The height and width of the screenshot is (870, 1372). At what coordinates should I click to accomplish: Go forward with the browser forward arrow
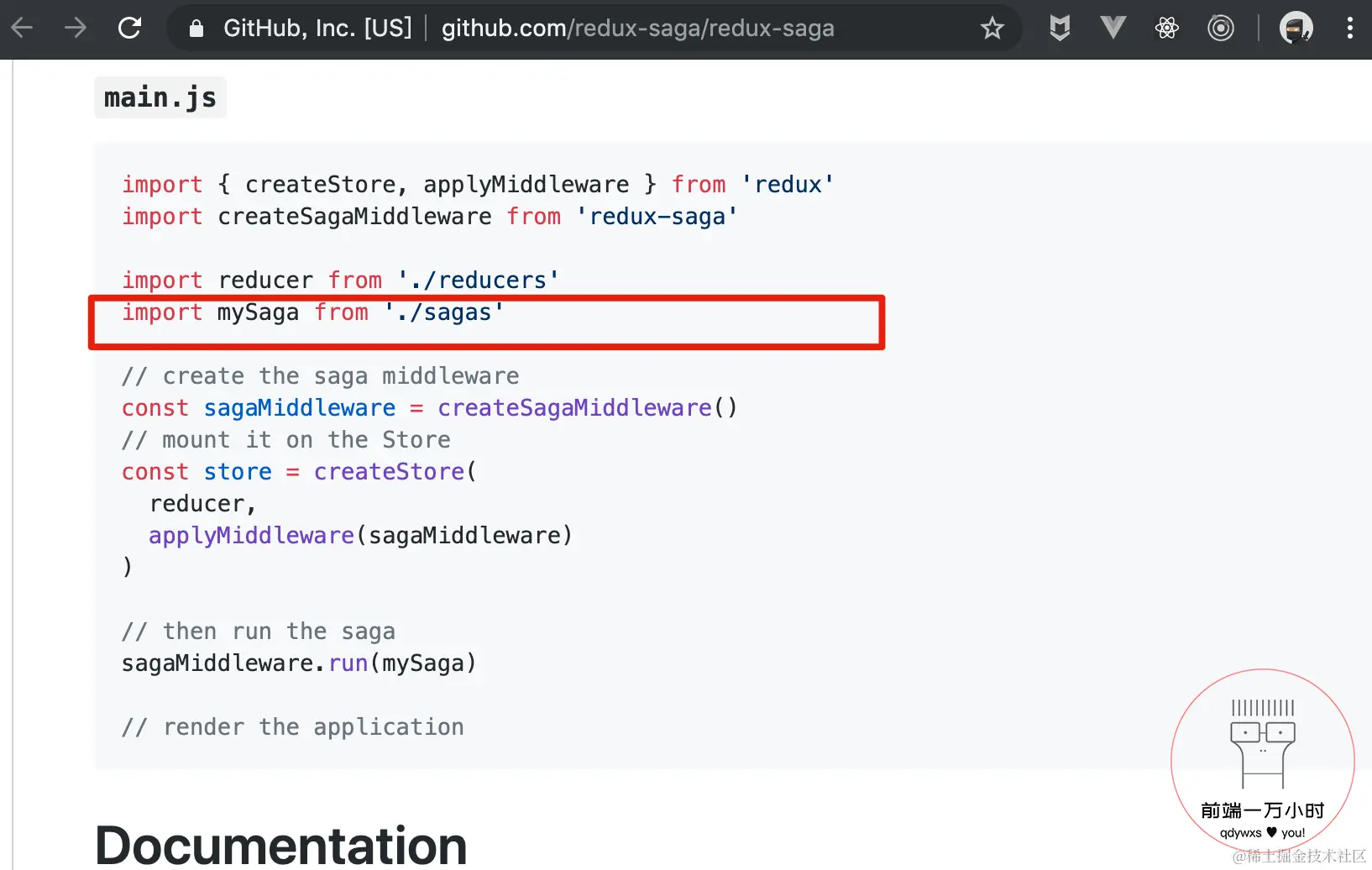pyautogui.click(x=76, y=28)
